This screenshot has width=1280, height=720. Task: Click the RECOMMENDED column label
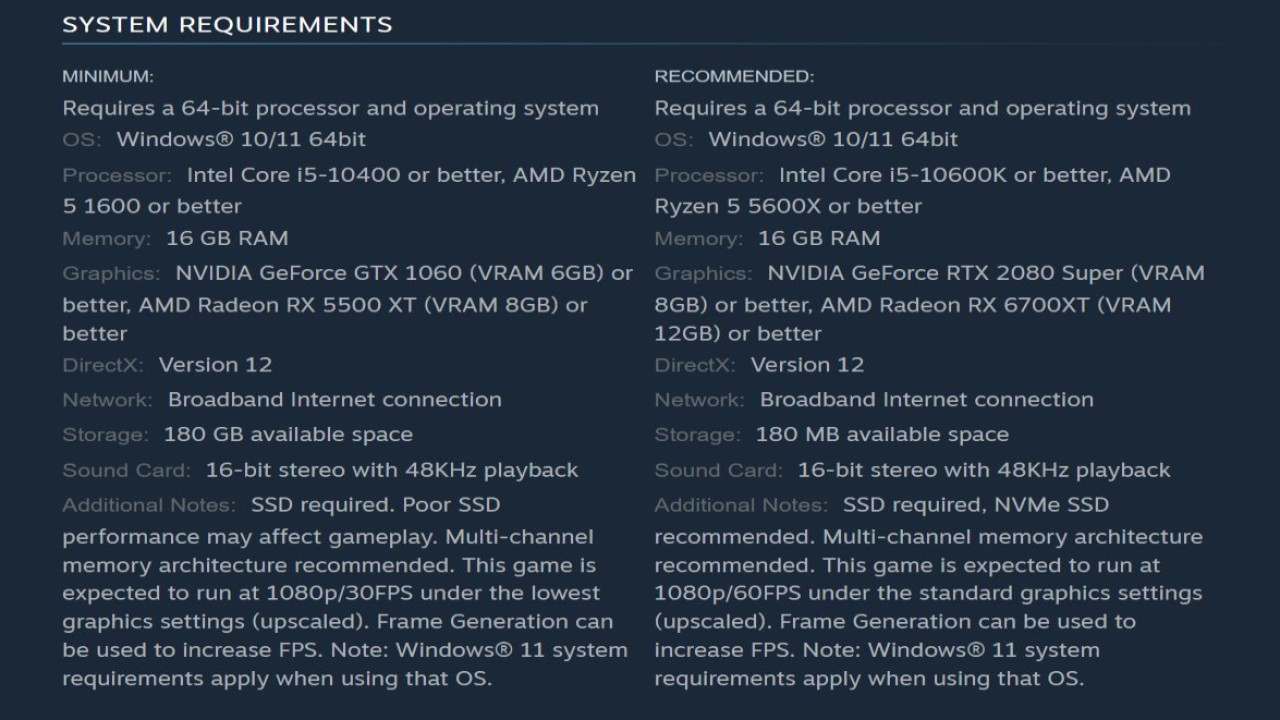coord(734,76)
